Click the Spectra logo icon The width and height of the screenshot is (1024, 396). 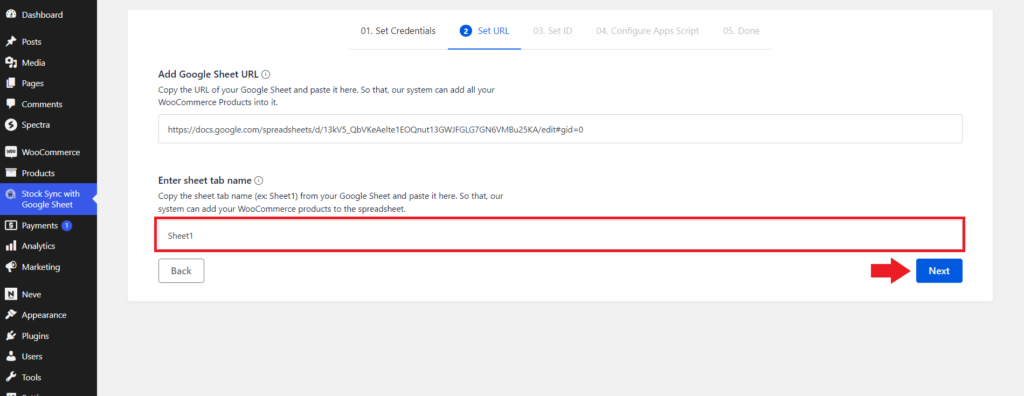click(x=10, y=125)
